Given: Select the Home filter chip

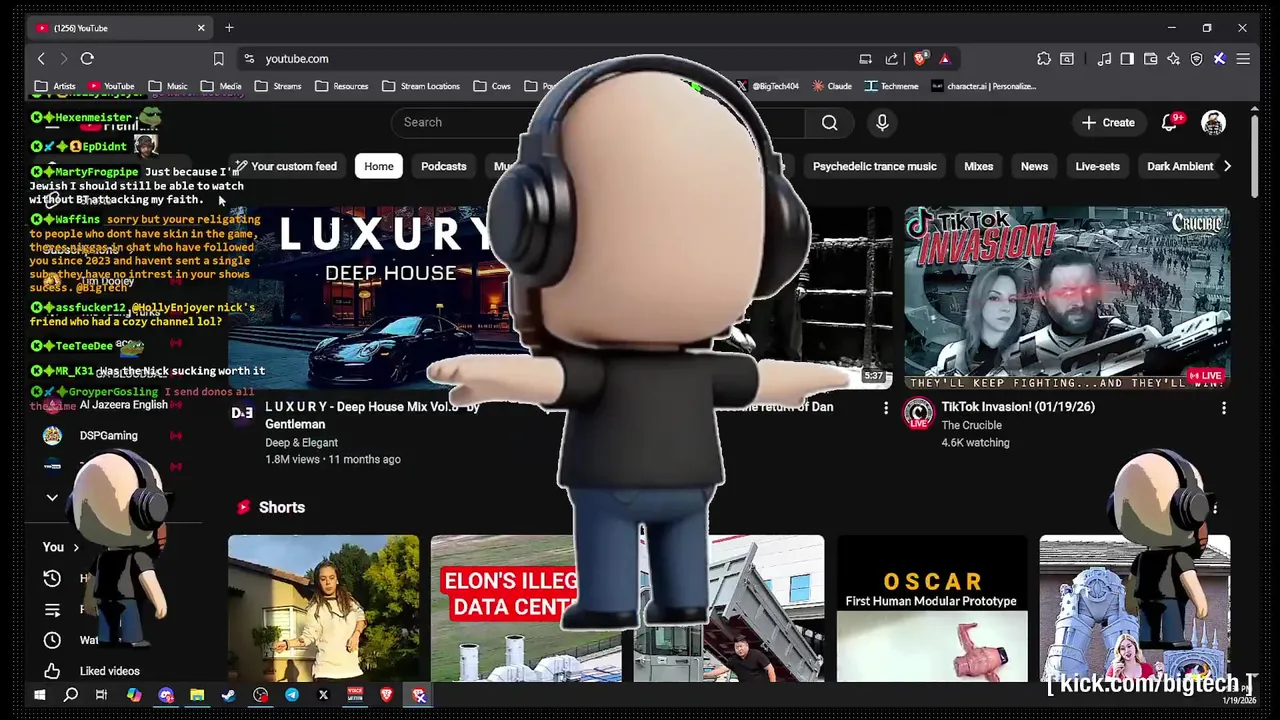Looking at the screenshot, I should pos(379,166).
